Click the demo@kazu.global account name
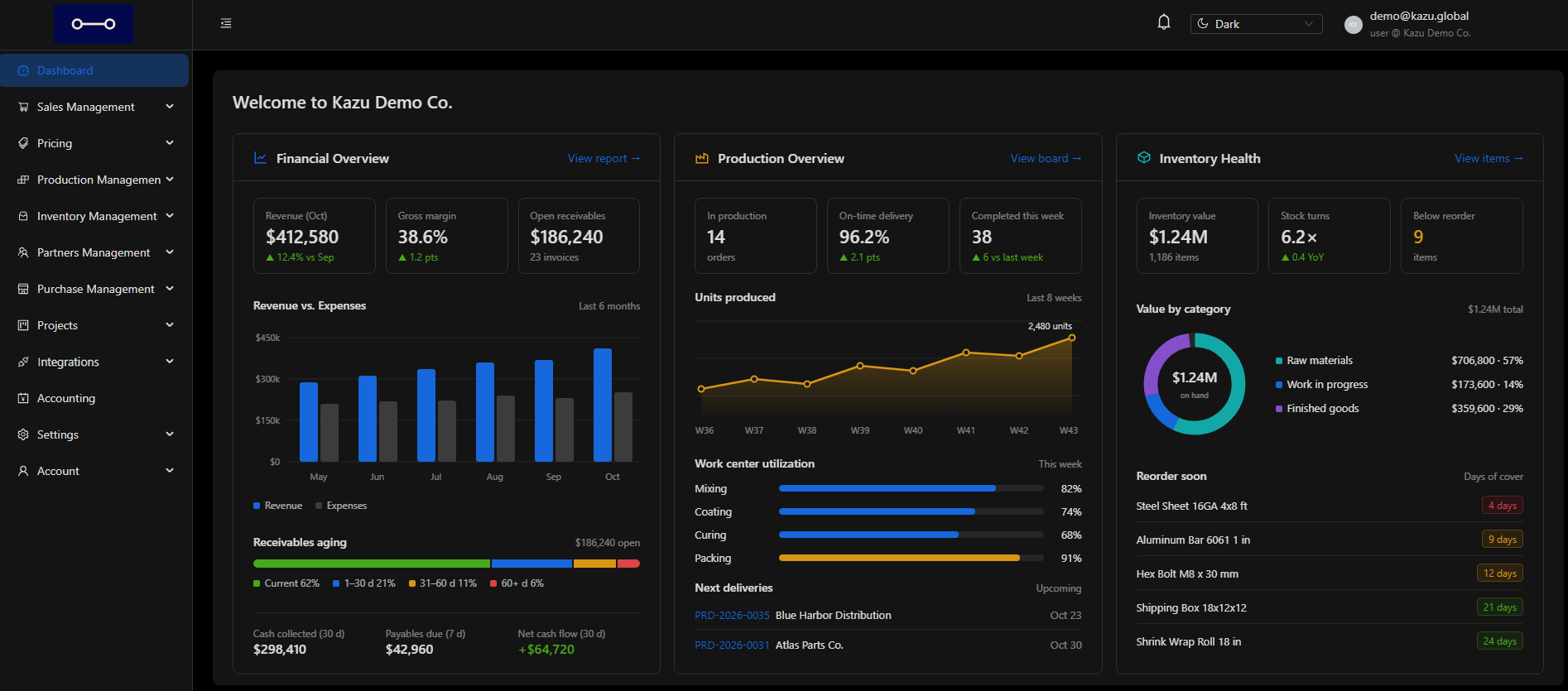1568x691 pixels. 1419,16
